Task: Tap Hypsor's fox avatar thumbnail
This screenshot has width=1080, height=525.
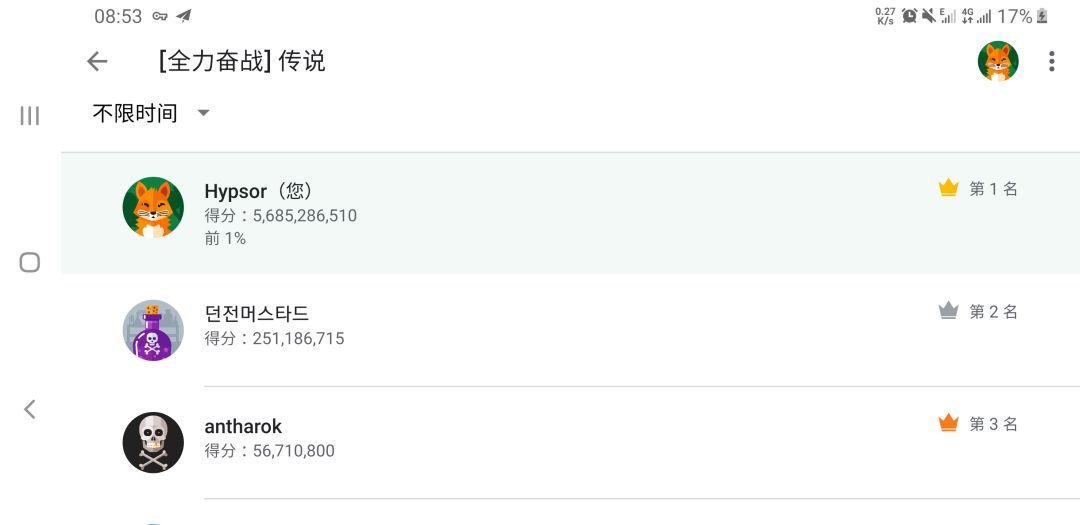Action: click(x=153, y=208)
